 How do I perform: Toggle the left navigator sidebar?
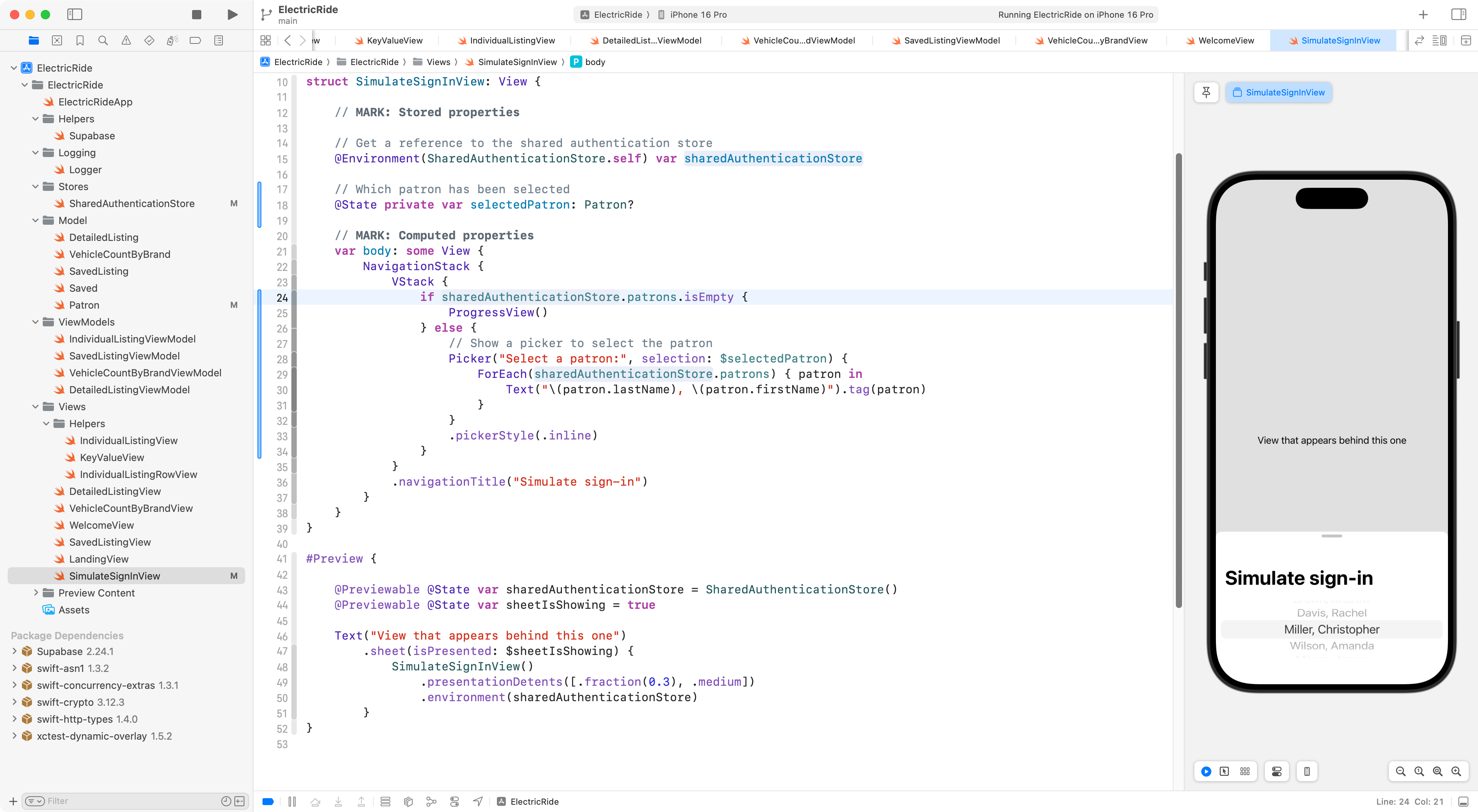75,15
